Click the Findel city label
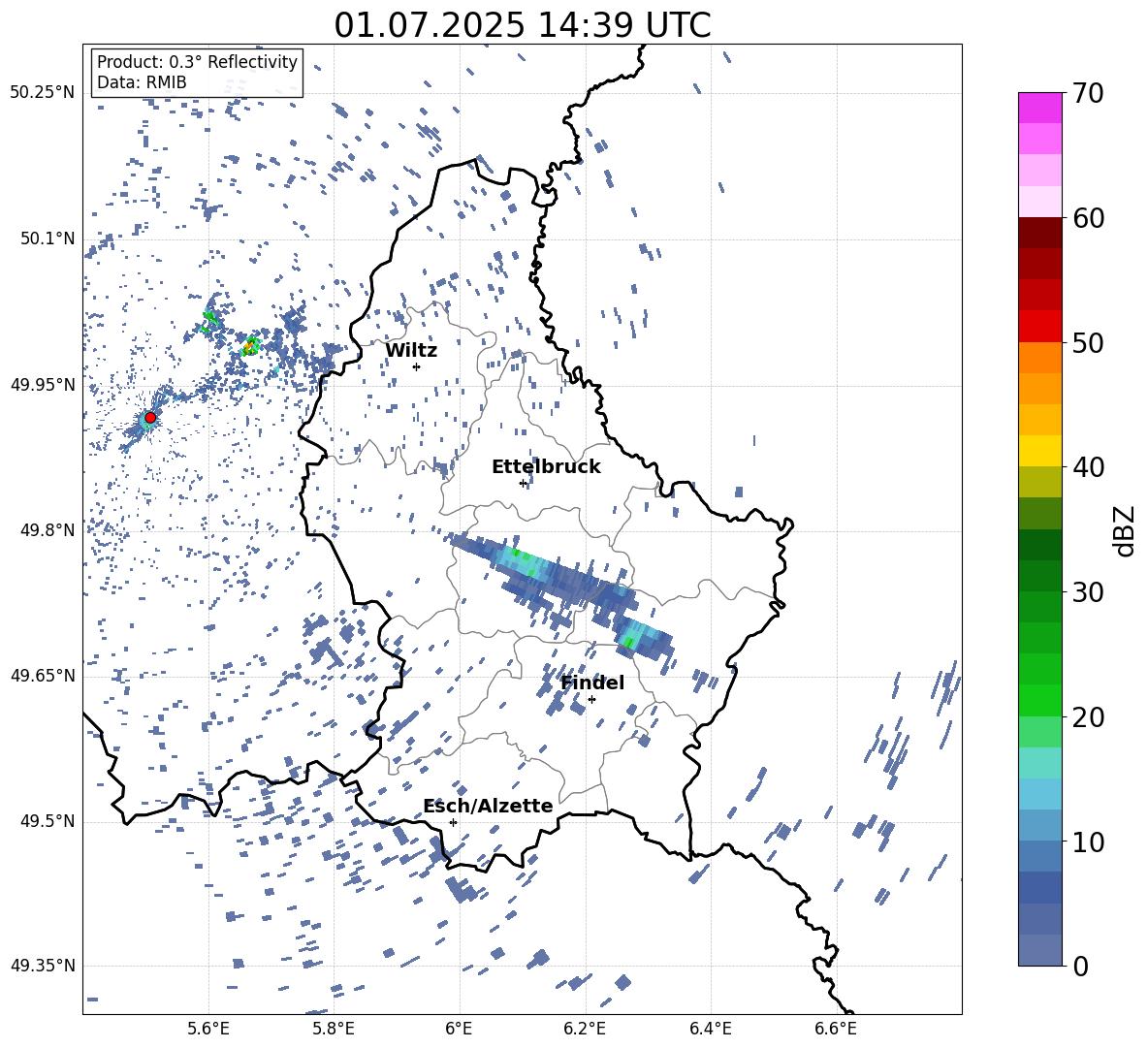 (591, 683)
